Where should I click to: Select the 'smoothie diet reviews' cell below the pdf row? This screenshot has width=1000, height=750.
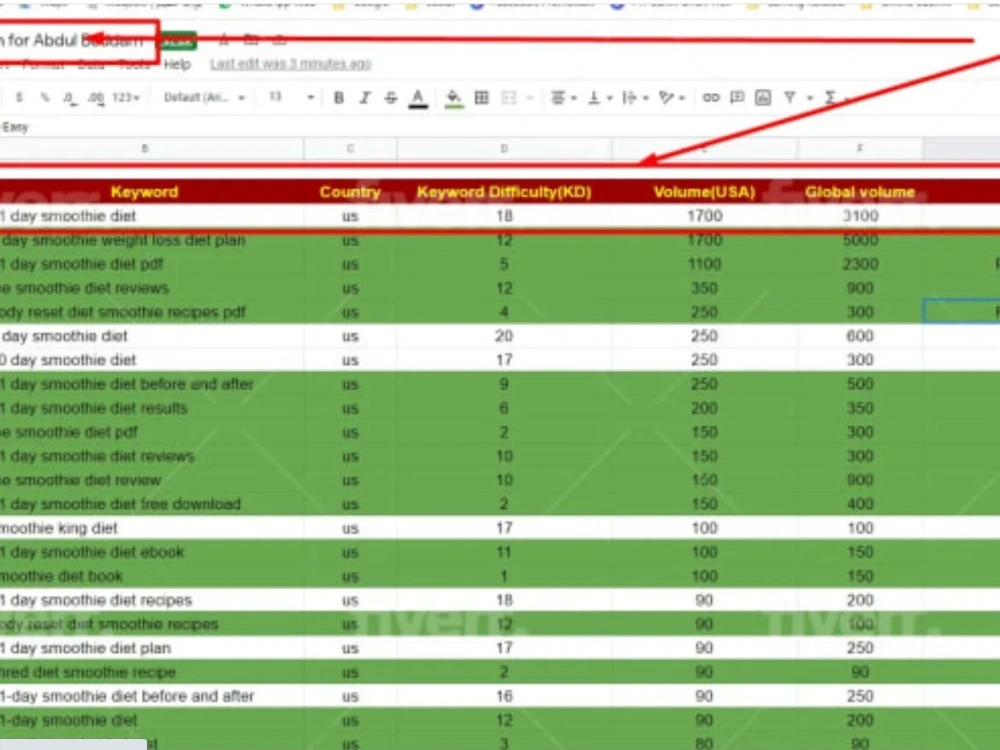(x=152, y=288)
